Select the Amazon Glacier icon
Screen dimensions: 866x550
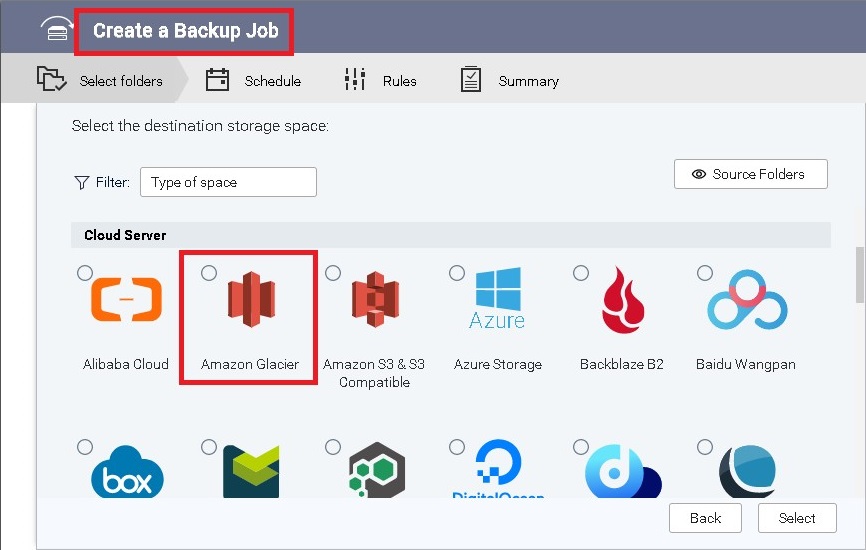tap(250, 300)
